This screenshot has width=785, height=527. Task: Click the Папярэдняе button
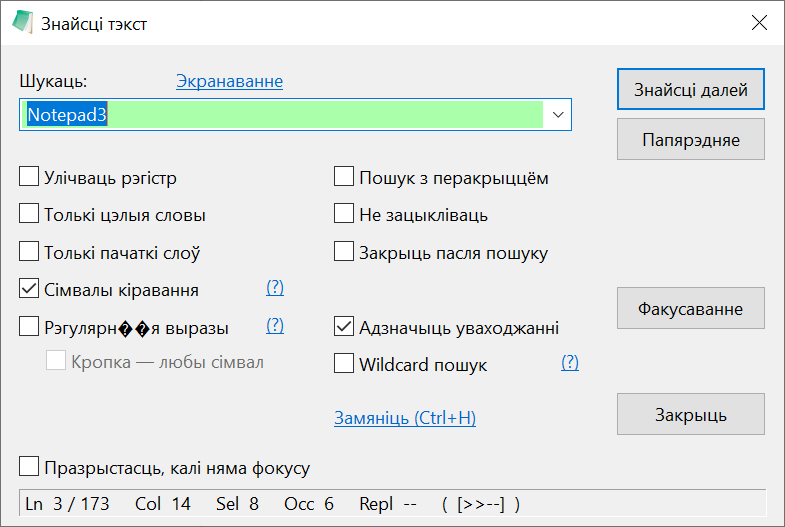point(691,139)
